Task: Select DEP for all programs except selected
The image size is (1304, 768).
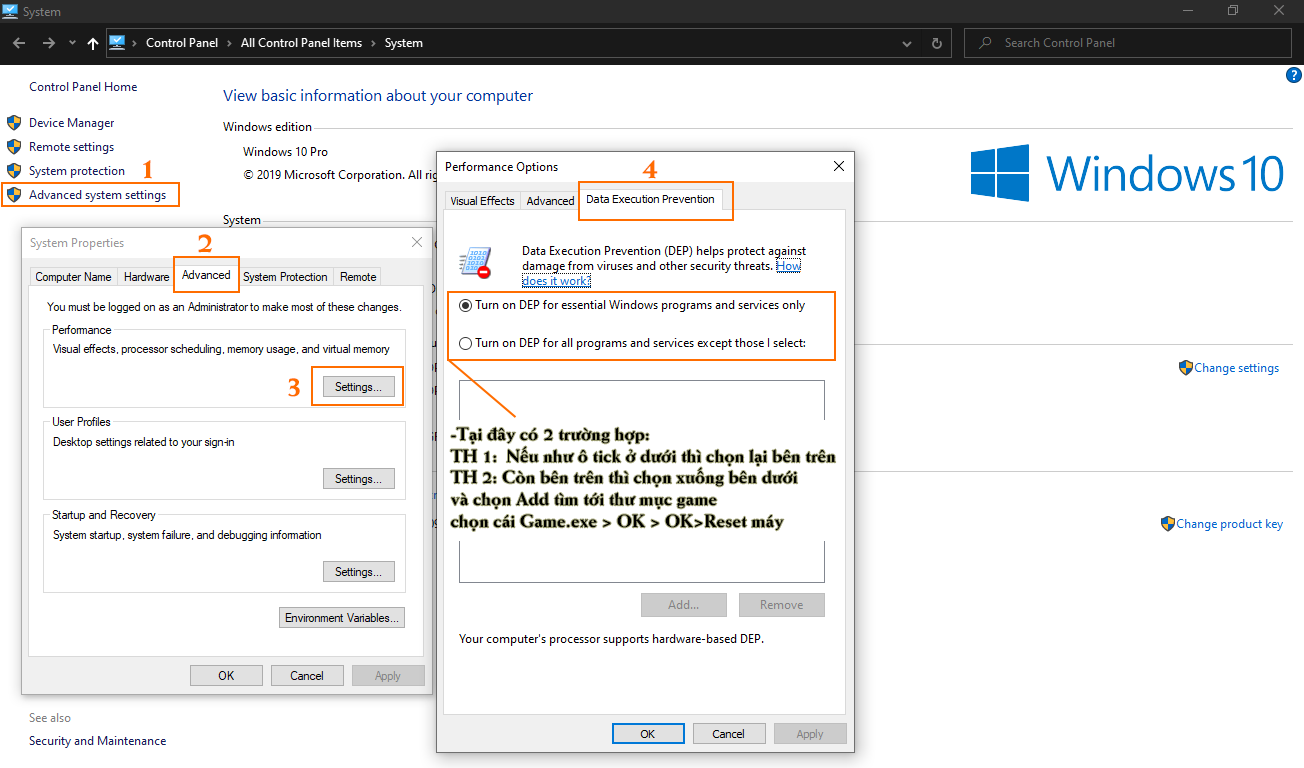Action: pos(466,343)
